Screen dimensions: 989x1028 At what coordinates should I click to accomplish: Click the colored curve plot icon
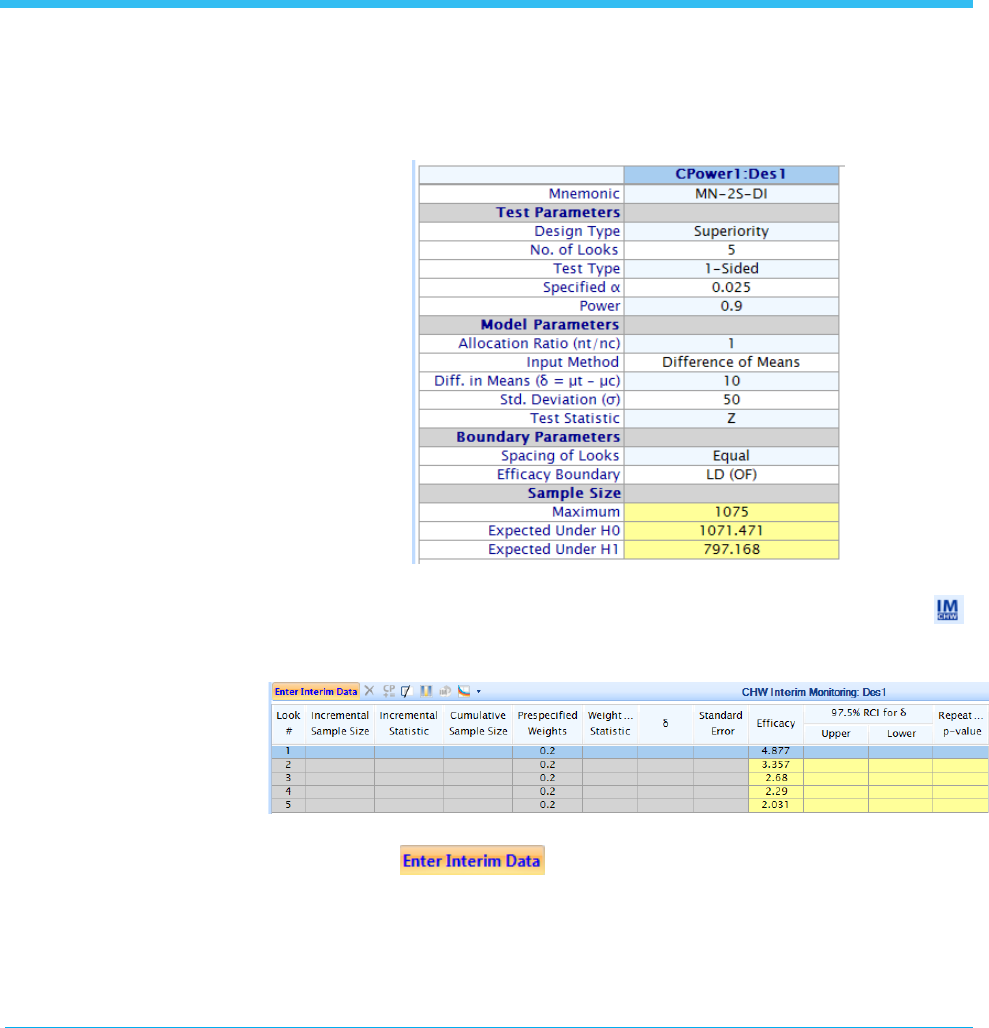(464, 691)
